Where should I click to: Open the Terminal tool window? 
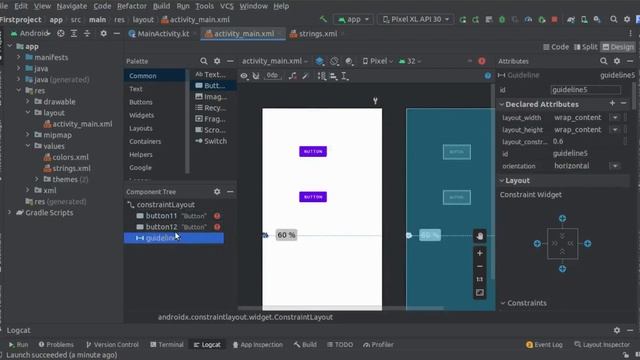[x=167, y=344]
